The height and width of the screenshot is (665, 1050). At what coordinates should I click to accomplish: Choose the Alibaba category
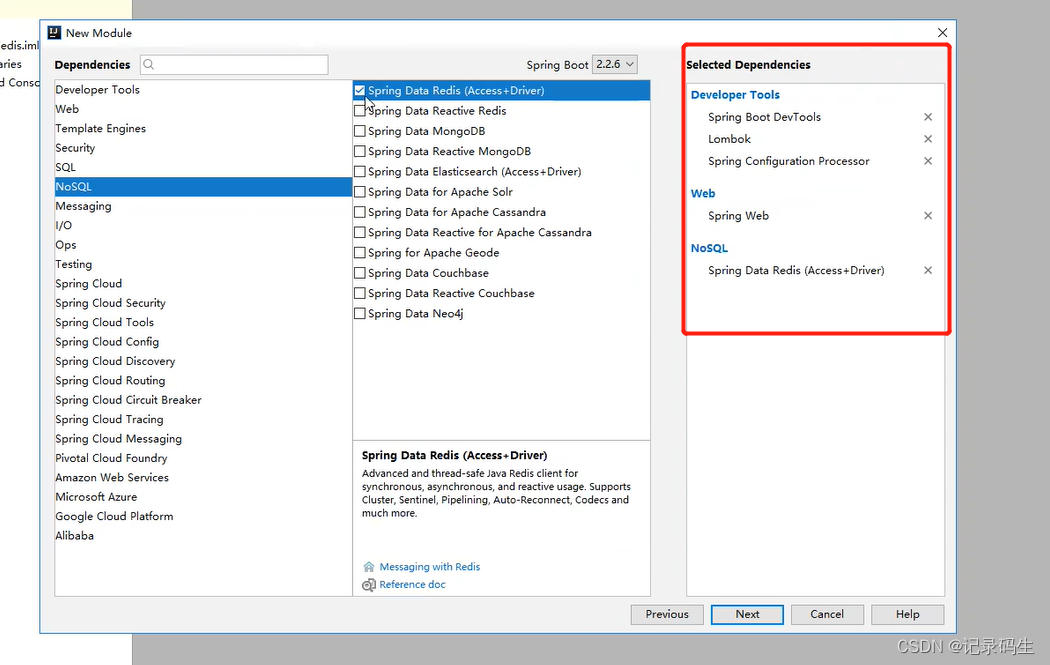click(203, 536)
